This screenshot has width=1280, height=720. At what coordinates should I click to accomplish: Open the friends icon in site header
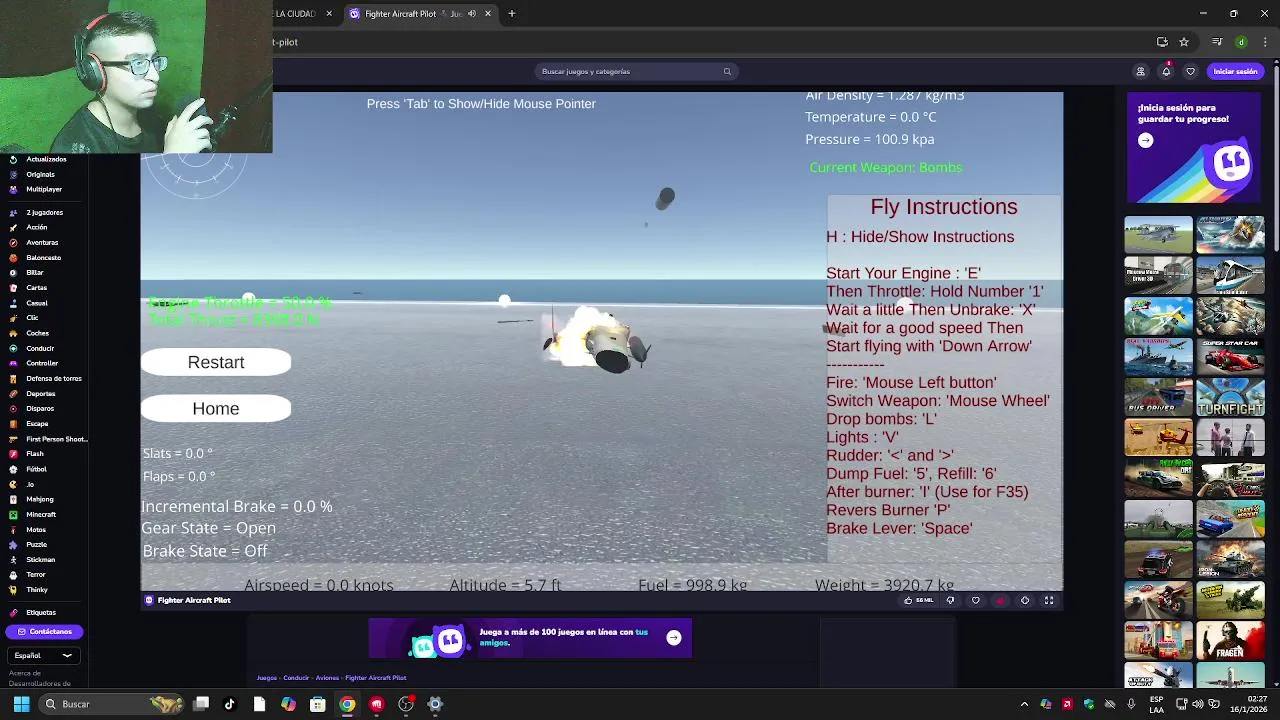pyautogui.click(x=1140, y=71)
